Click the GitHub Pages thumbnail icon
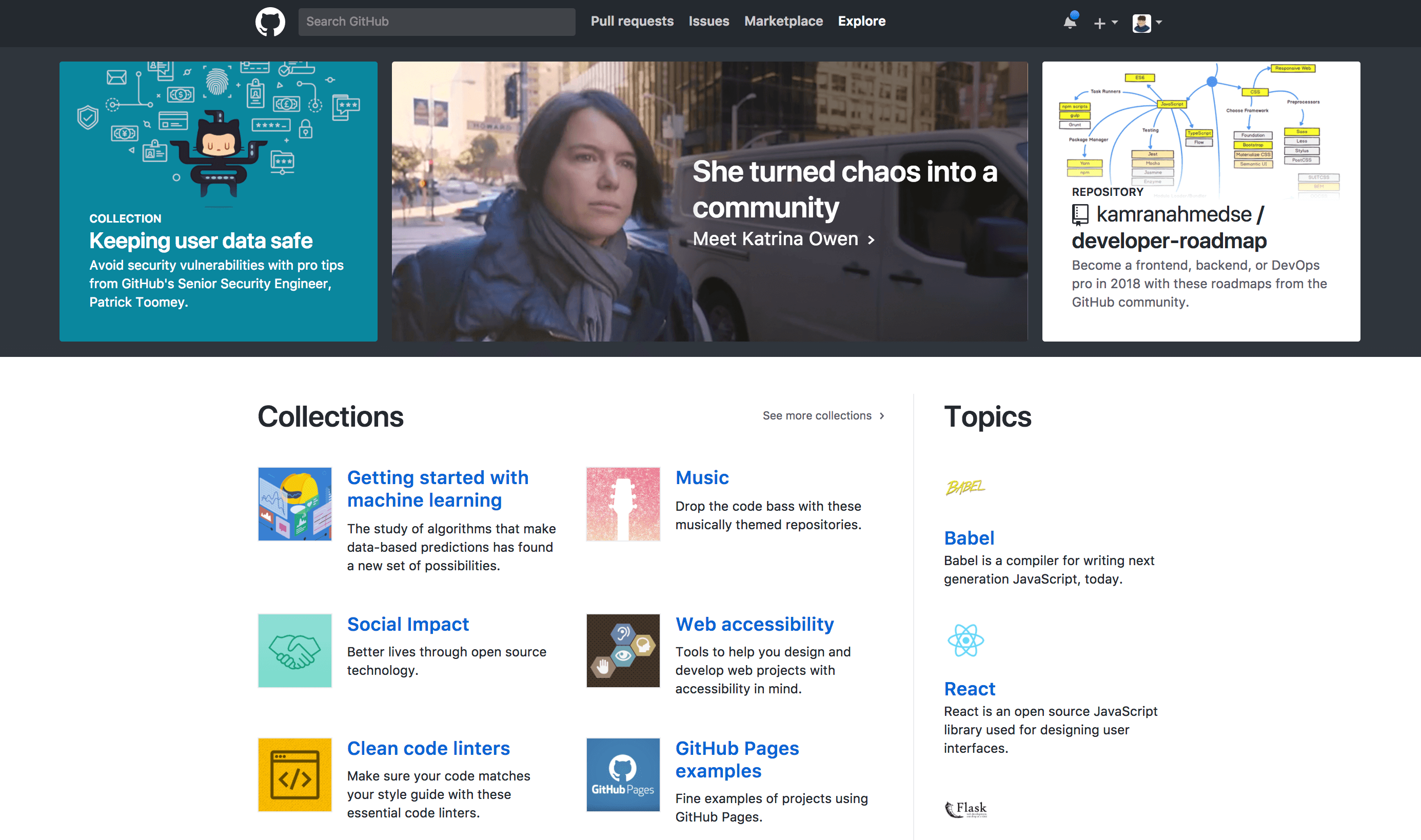The height and width of the screenshot is (840, 1421). (623, 774)
